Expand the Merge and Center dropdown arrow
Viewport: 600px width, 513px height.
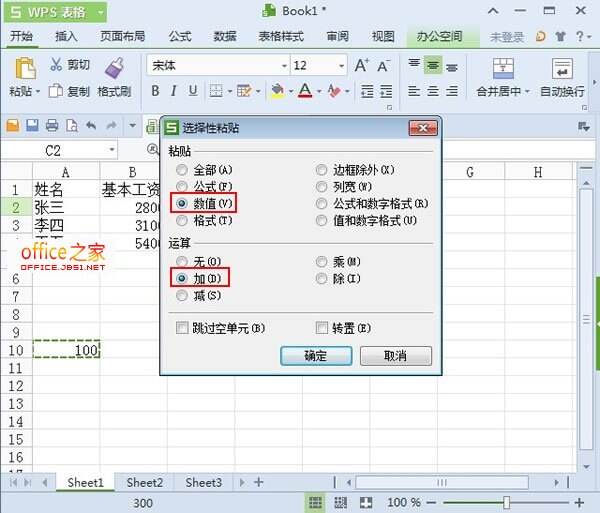(527, 91)
